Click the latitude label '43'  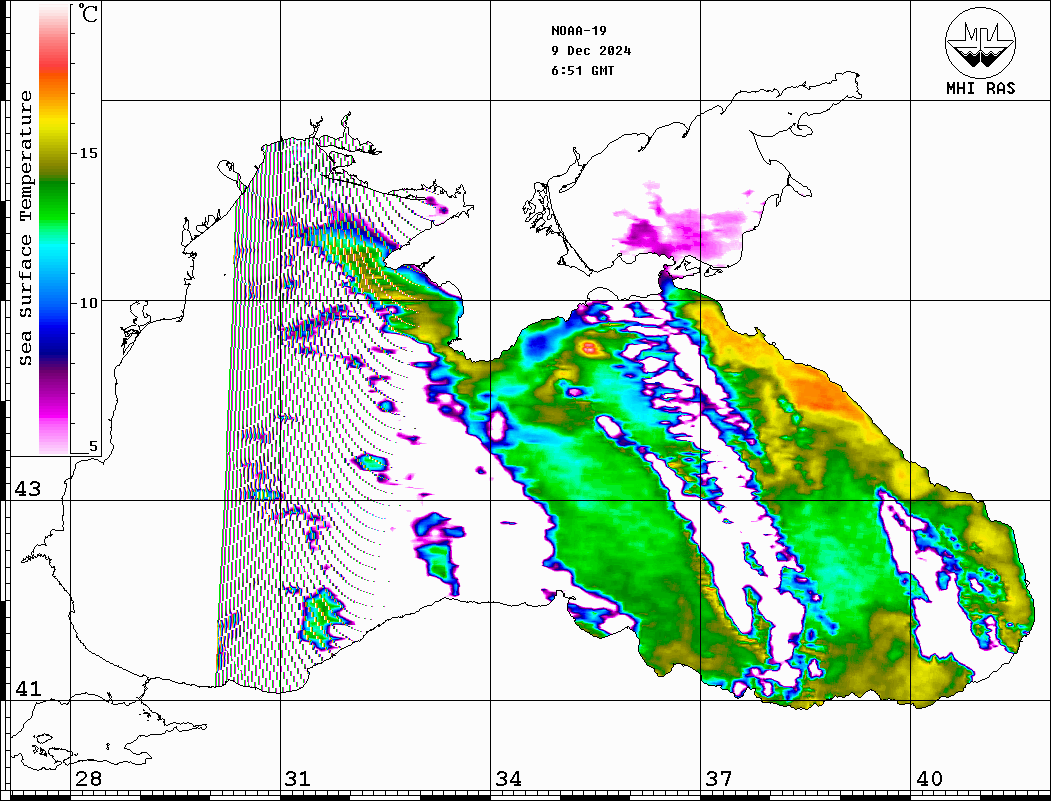(x=27, y=489)
